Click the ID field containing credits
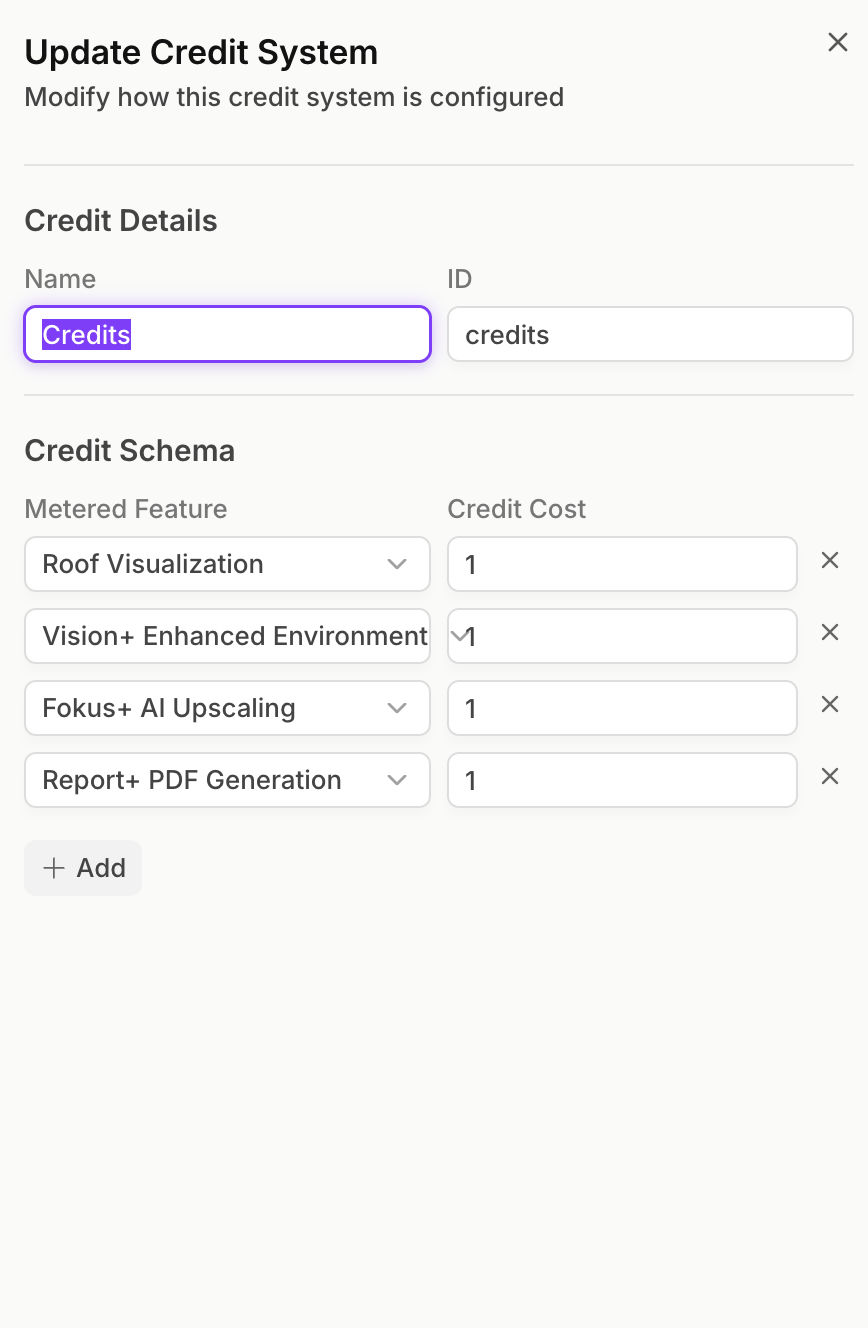This screenshot has width=868, height=1328. coord(650,334)
